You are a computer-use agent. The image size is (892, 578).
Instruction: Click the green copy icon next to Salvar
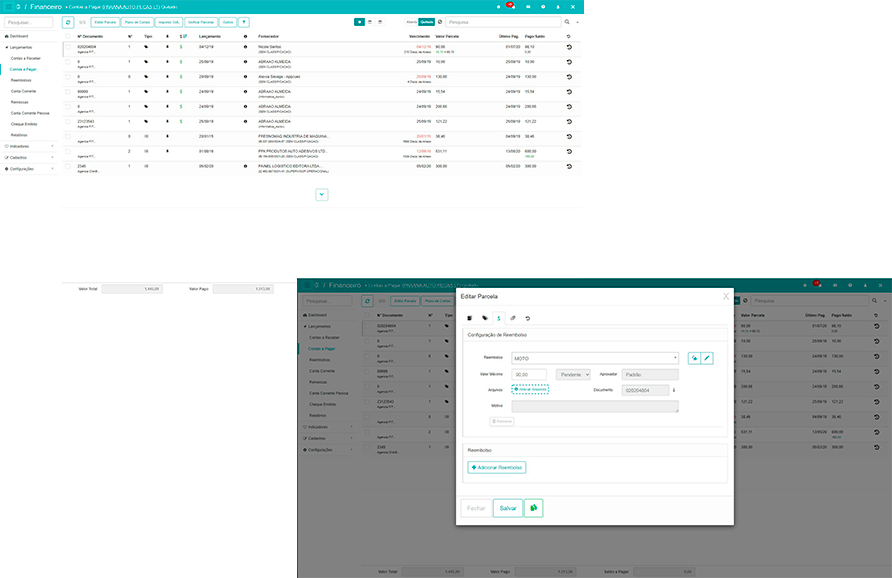point(534,508)
